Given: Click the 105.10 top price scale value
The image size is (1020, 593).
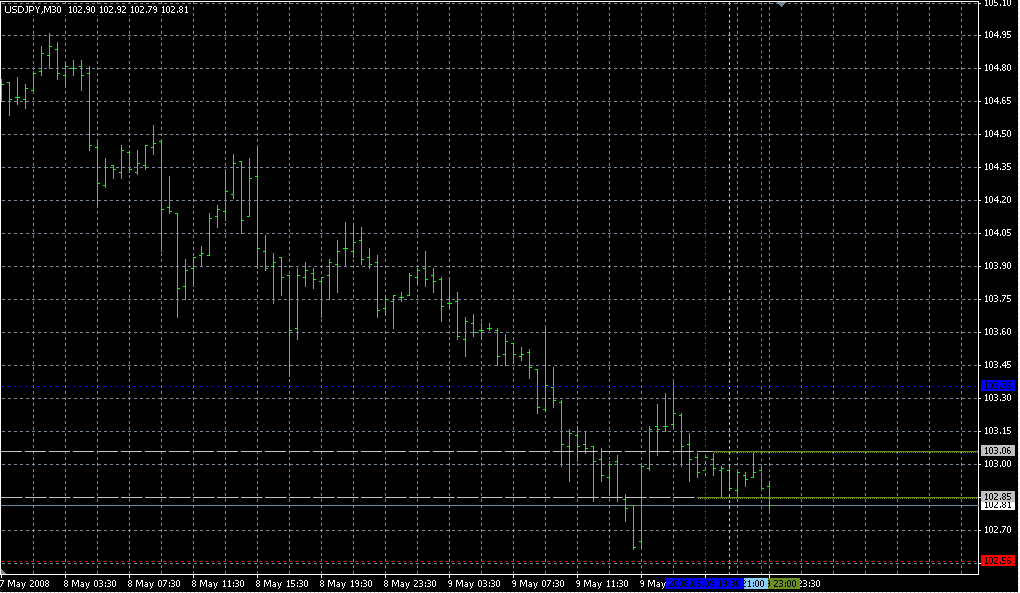Looking at the screenshot, I should [997, 4].
